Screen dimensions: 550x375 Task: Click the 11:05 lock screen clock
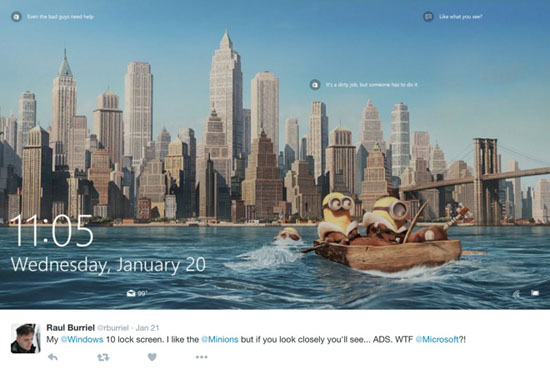[52, 231]
